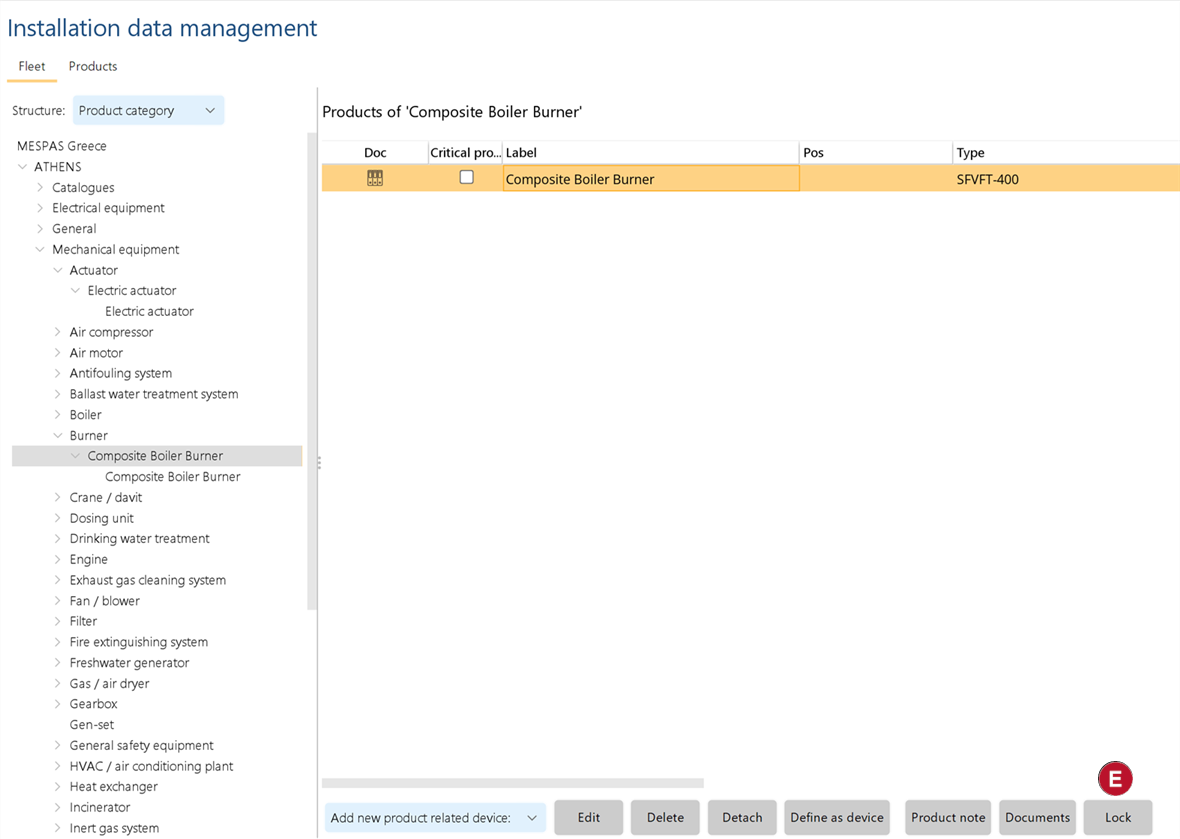Open the document icon for Composite Boiler Burner
This screenshot has width=1180, height=839.
[x=375, y=178]
